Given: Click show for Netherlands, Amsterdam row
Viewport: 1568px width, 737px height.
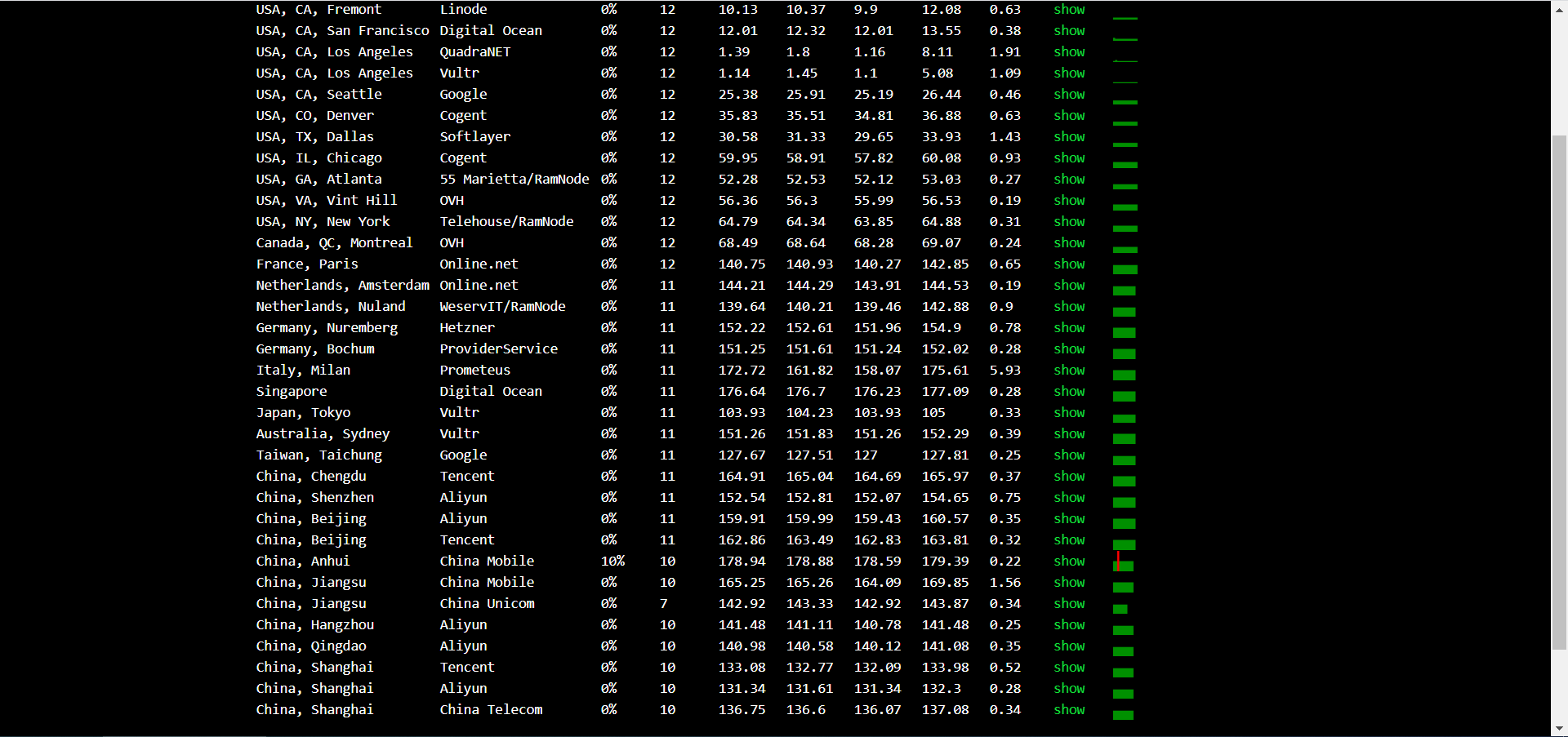Looking at the screenshot, I should click(1069, 286).
